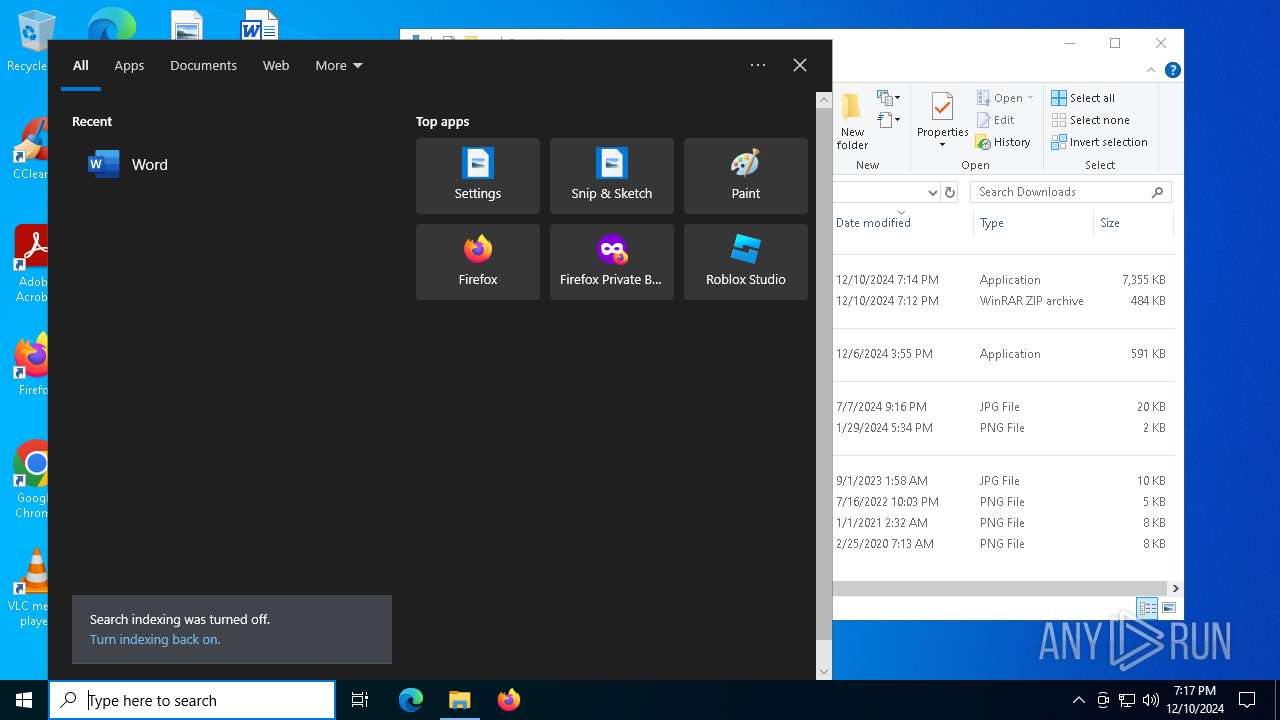Open File Explorer from taskbar
This screenshot has height=720, width=1280.
pos(459,700)
